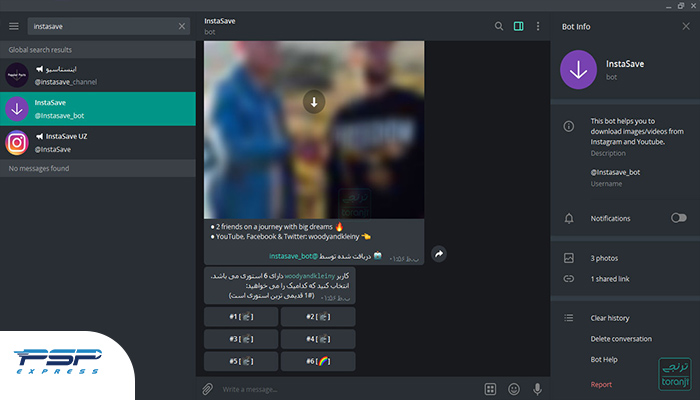Choose story button #2
Screen dimensions: 700x400
coord(318,317)
